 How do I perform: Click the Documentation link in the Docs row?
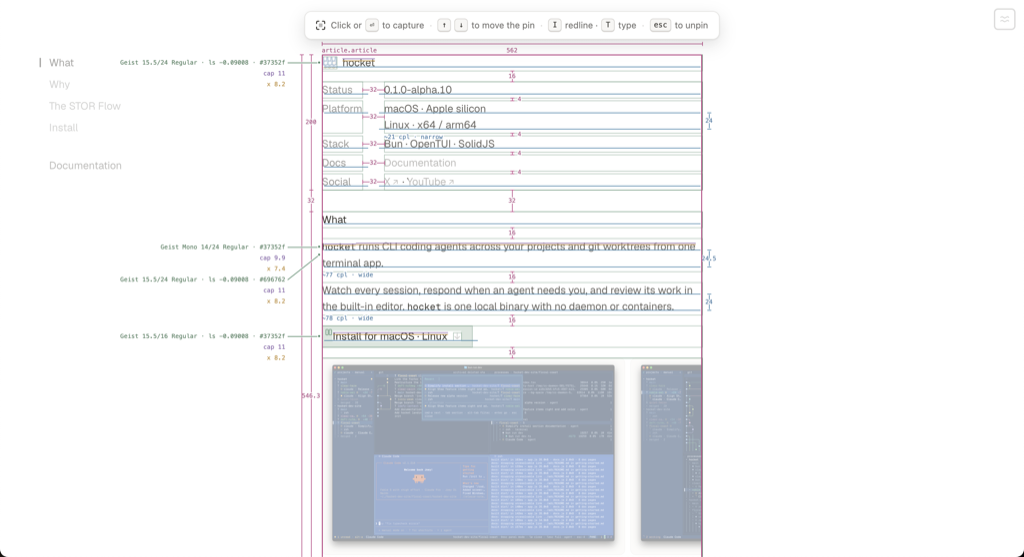point(420,163)
